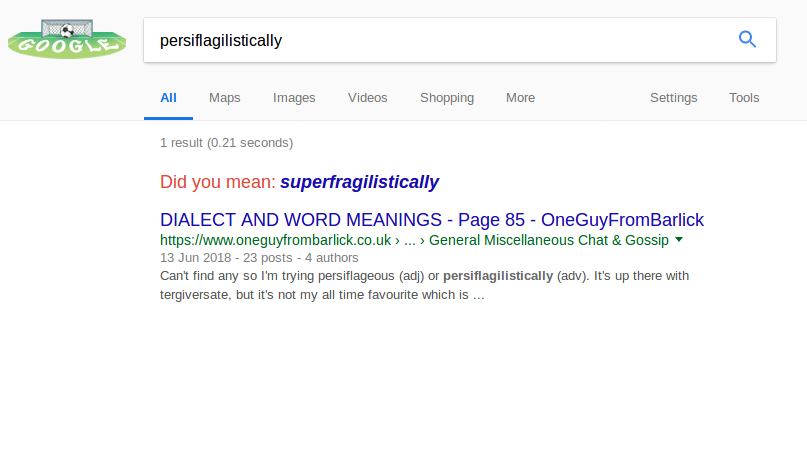Screen dimensions: 807x471
Task: Switch to the Maps tab
Action: (x=225, y=98)
